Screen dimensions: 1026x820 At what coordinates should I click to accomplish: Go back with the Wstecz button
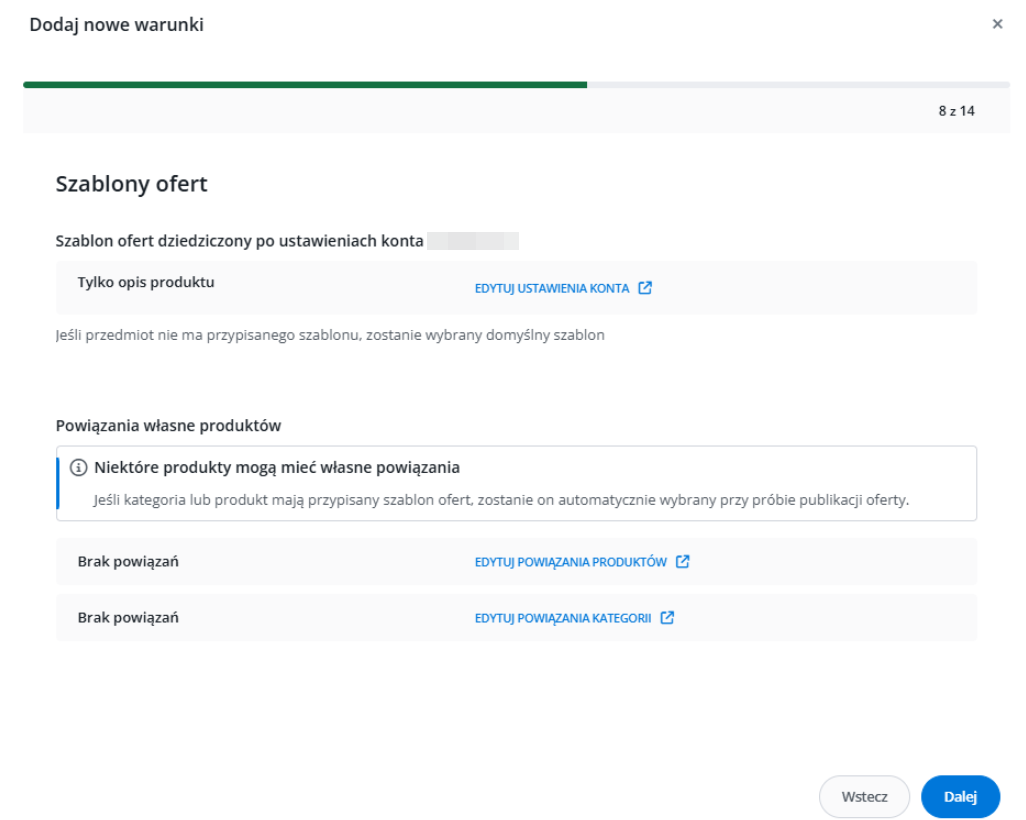(864, 797)
